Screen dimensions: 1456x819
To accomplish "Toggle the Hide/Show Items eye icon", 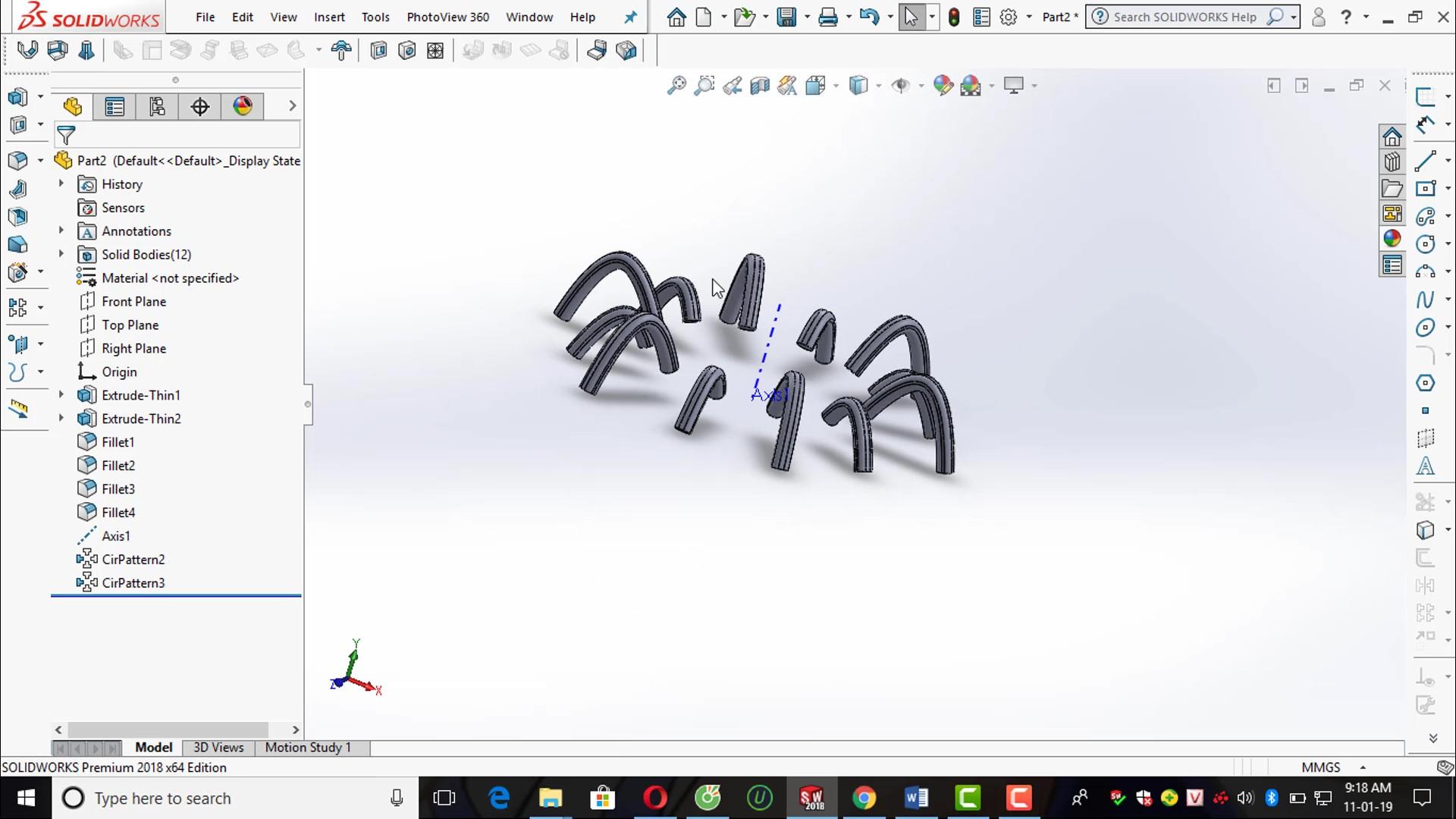I will (x=900, y=86).
